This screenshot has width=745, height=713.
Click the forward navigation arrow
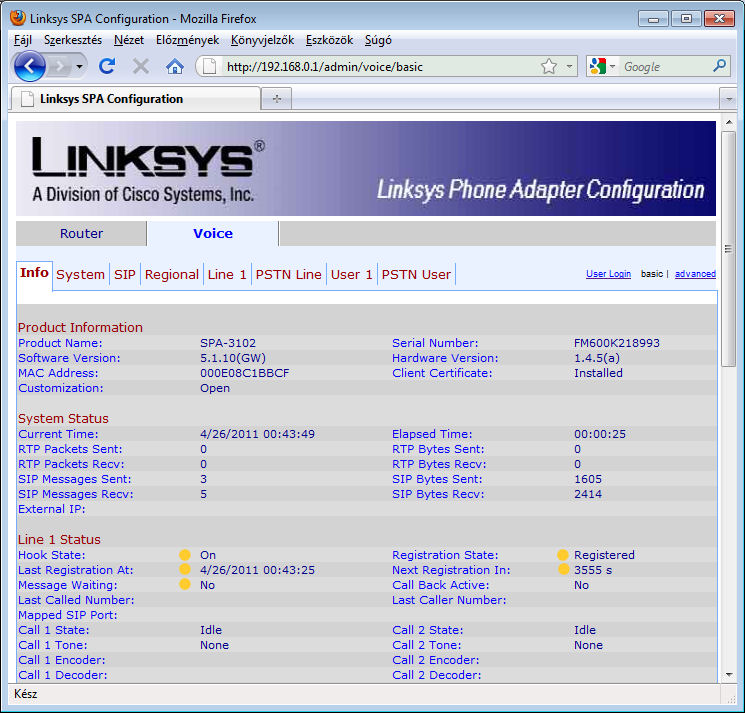point(60,67)
